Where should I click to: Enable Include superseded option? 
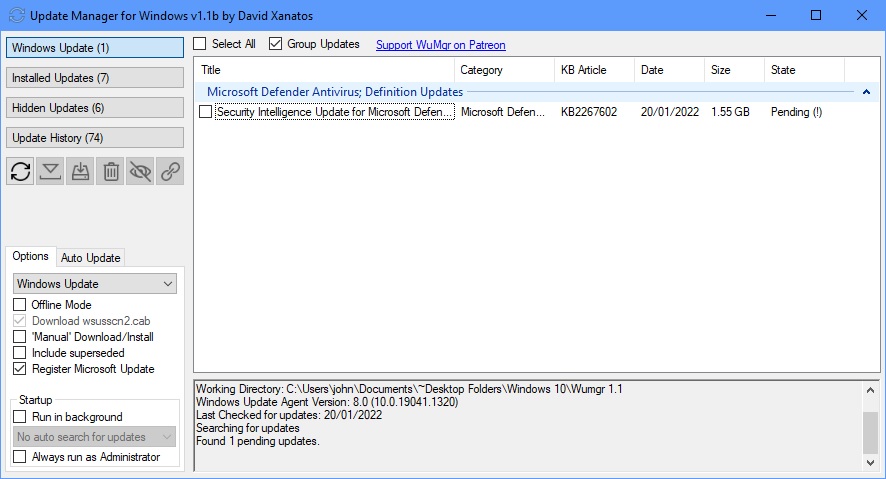coord(20,352)
